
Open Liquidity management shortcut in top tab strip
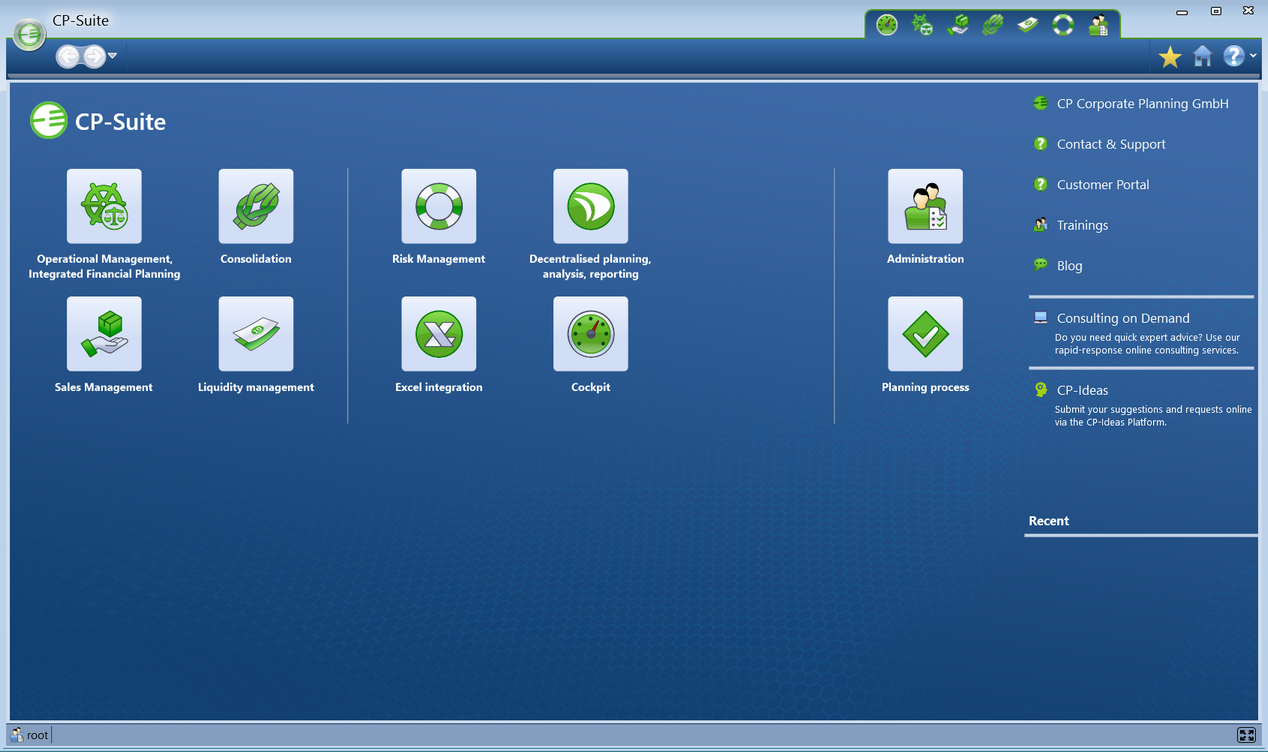[x=1028, y=25]
